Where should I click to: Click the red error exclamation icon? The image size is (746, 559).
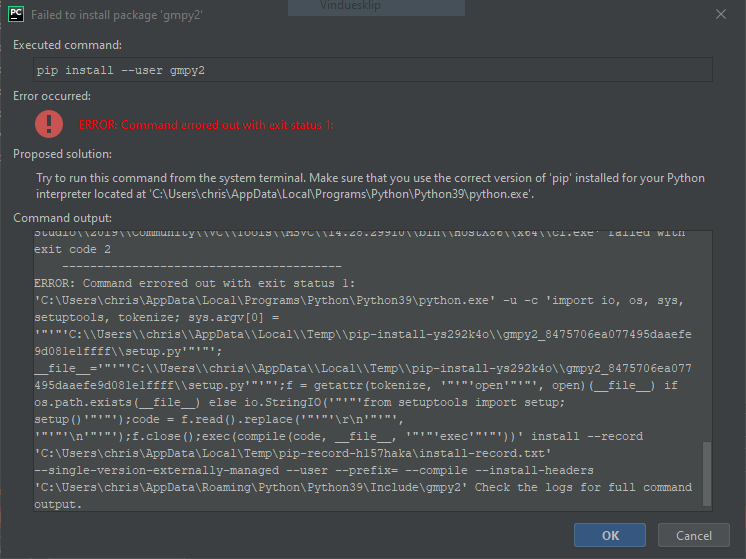pyautogui.click(x=49, y=124)
